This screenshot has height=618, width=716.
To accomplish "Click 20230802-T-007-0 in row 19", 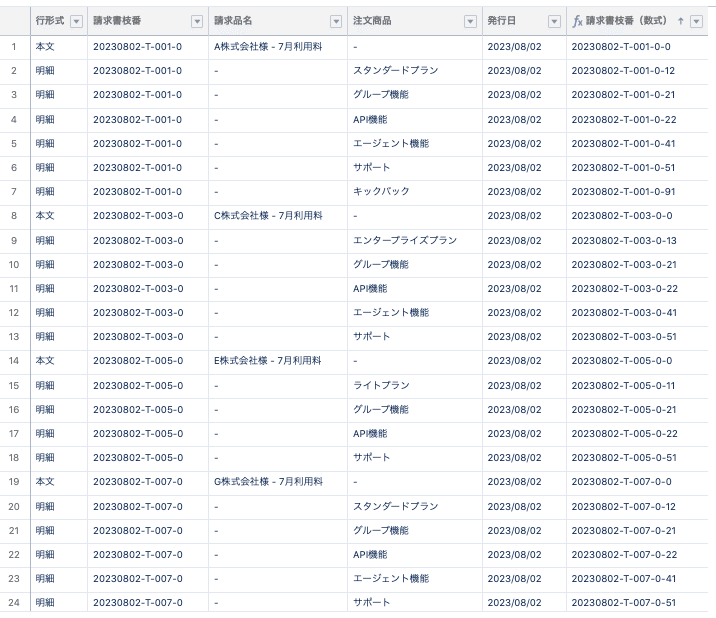I will point(138,481).
